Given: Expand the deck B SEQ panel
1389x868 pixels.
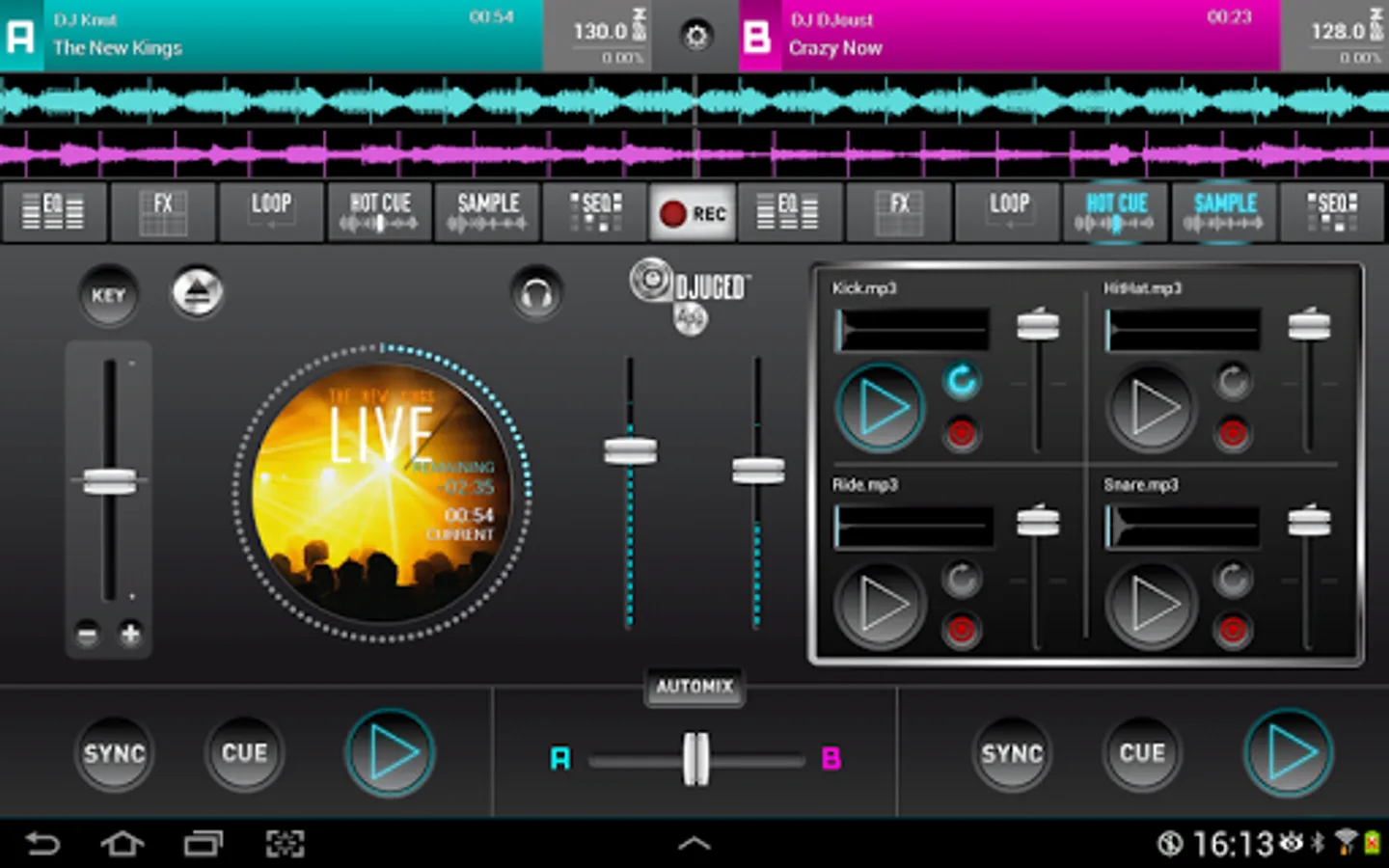Looking at the screenshot, I should tap(1331, 212).
